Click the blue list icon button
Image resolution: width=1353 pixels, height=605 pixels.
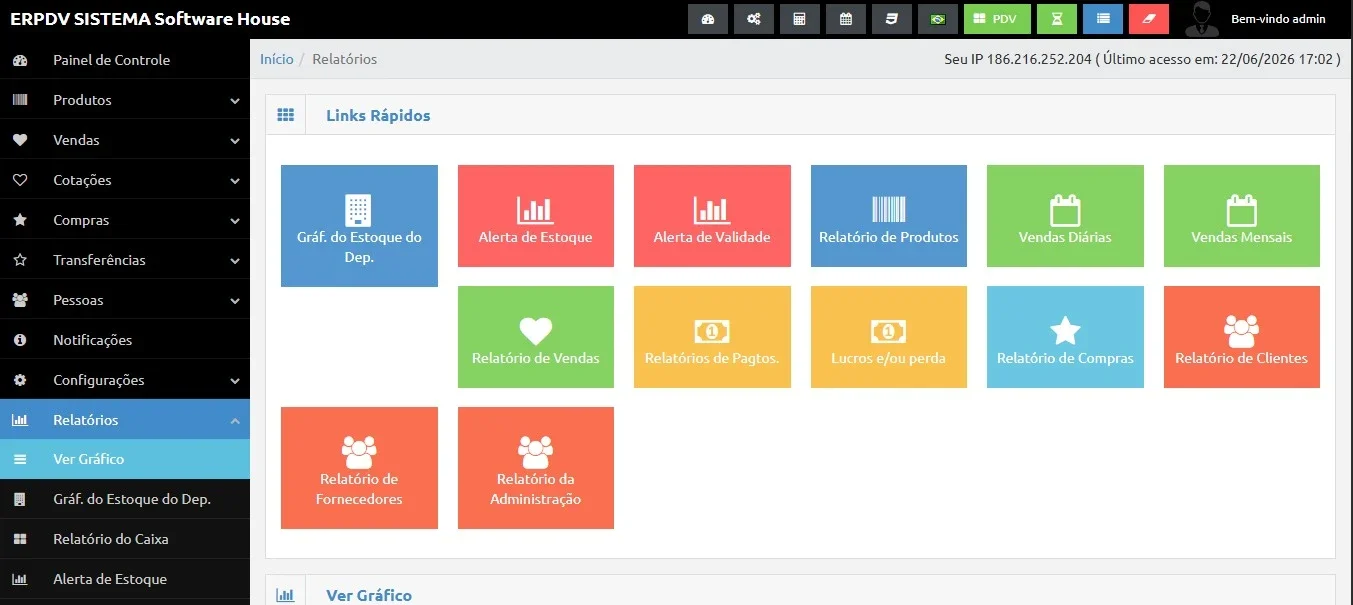(x=1103, y=19)
